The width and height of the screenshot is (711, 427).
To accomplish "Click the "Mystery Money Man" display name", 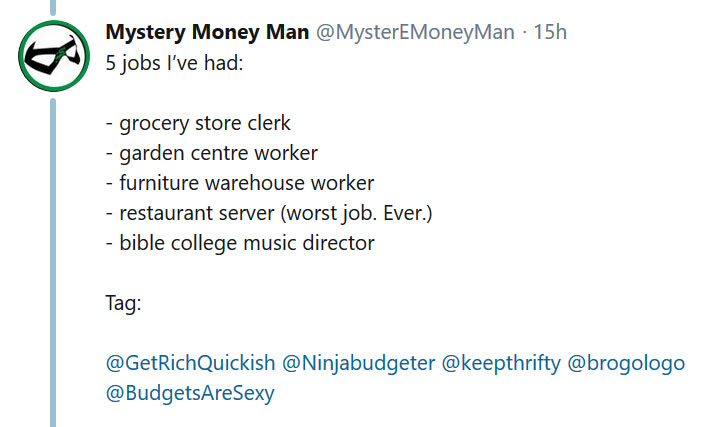I will (207, 32).
